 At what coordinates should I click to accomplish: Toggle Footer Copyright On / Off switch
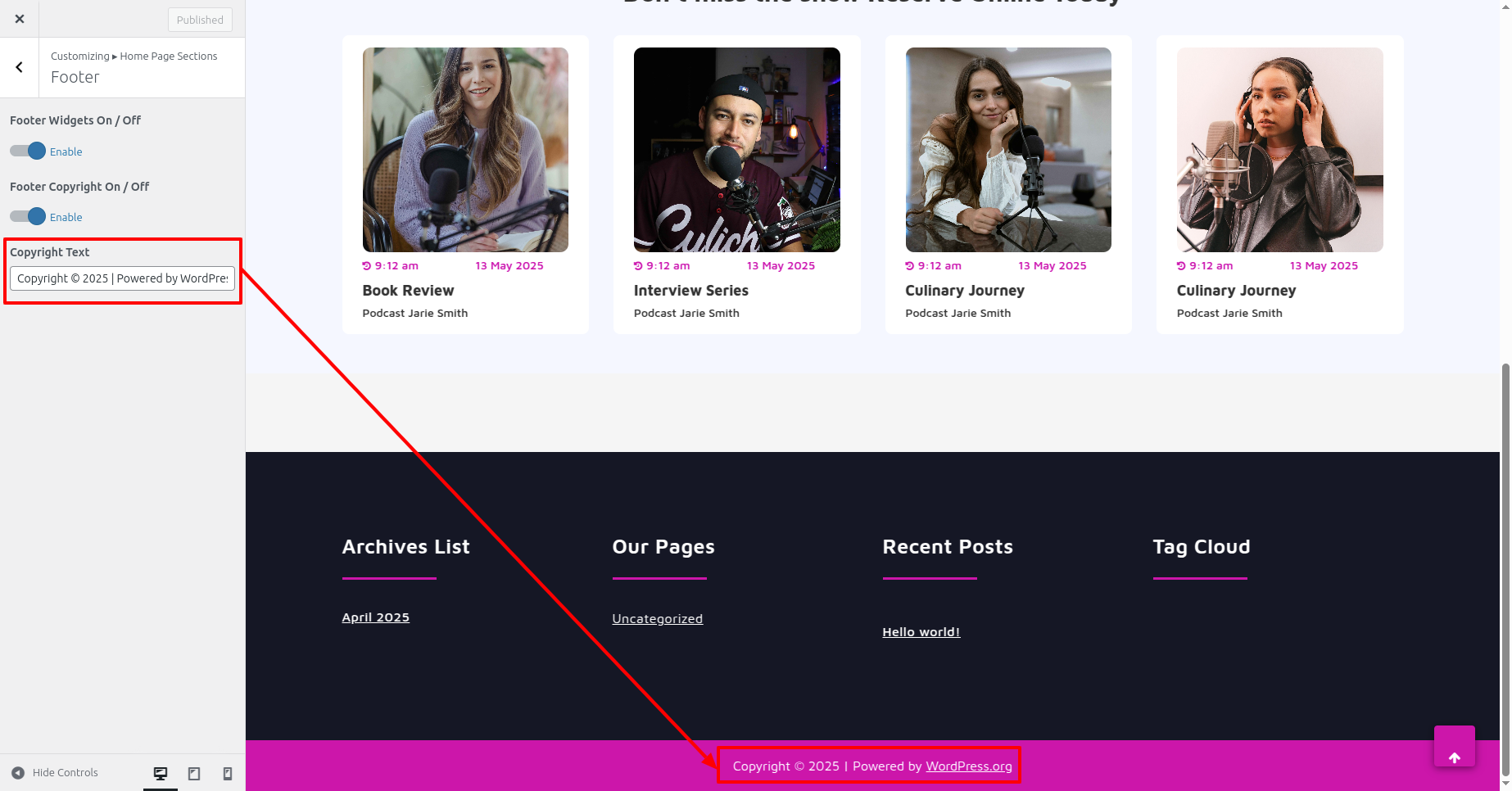pyautogui.click(x=28, y=217)
